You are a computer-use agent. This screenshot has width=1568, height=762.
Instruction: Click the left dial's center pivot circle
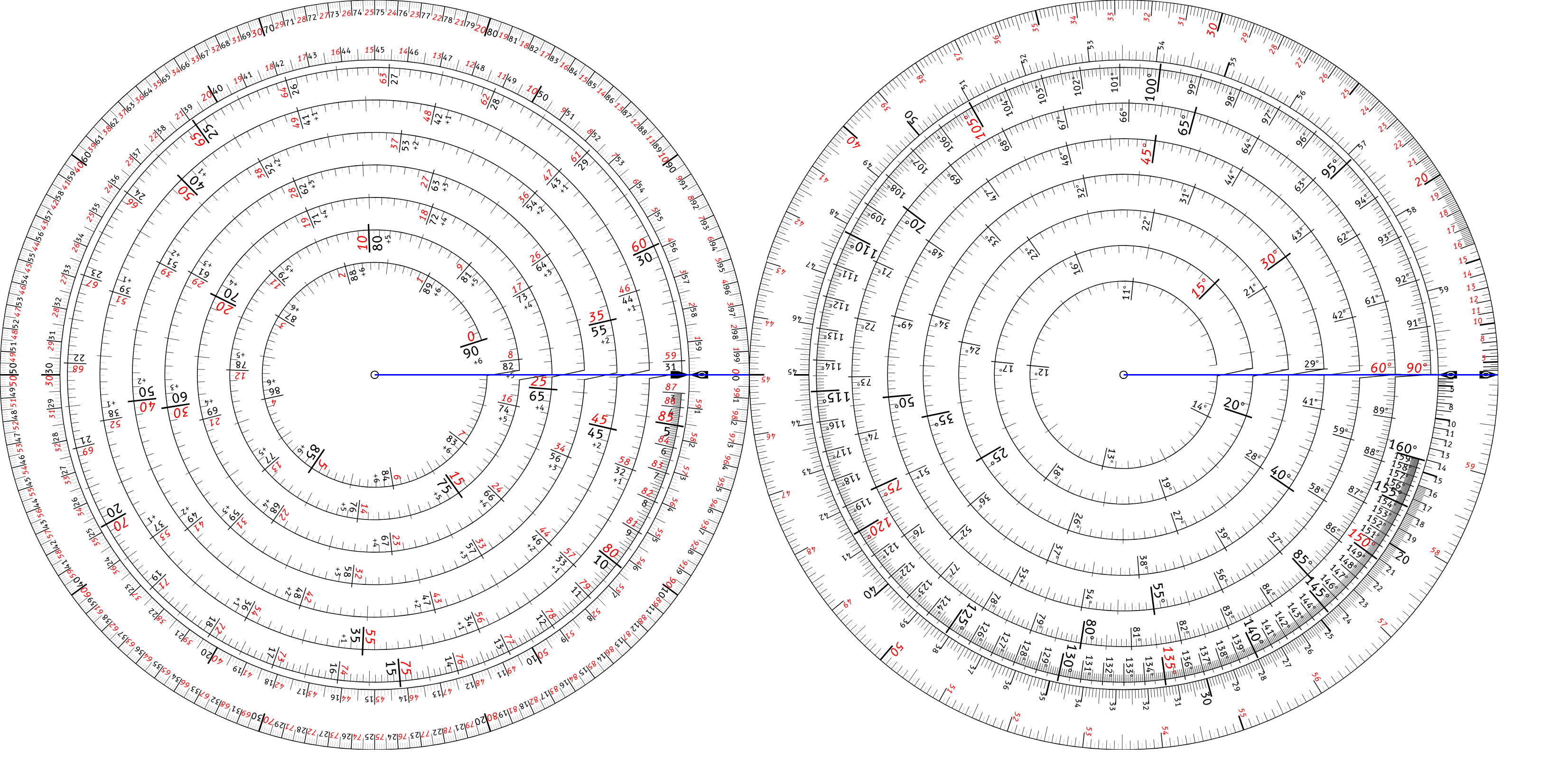tap(374, 375)
